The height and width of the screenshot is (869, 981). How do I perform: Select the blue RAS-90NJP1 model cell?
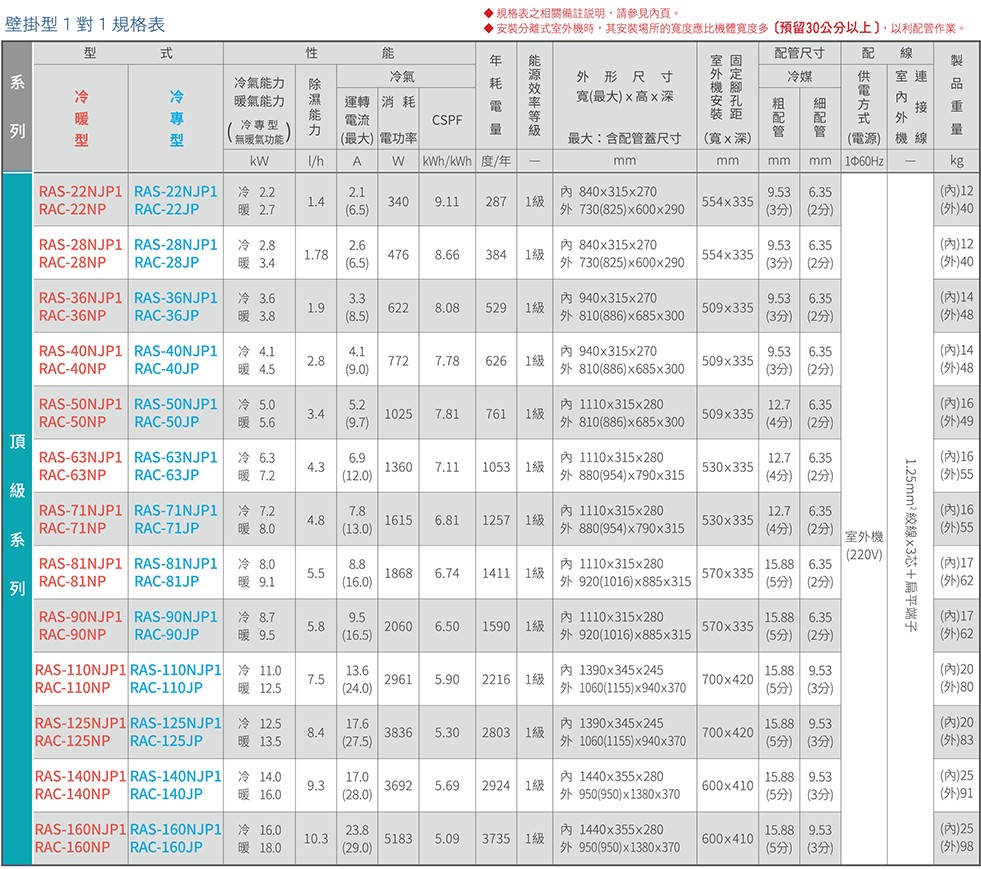click(175, 626)
